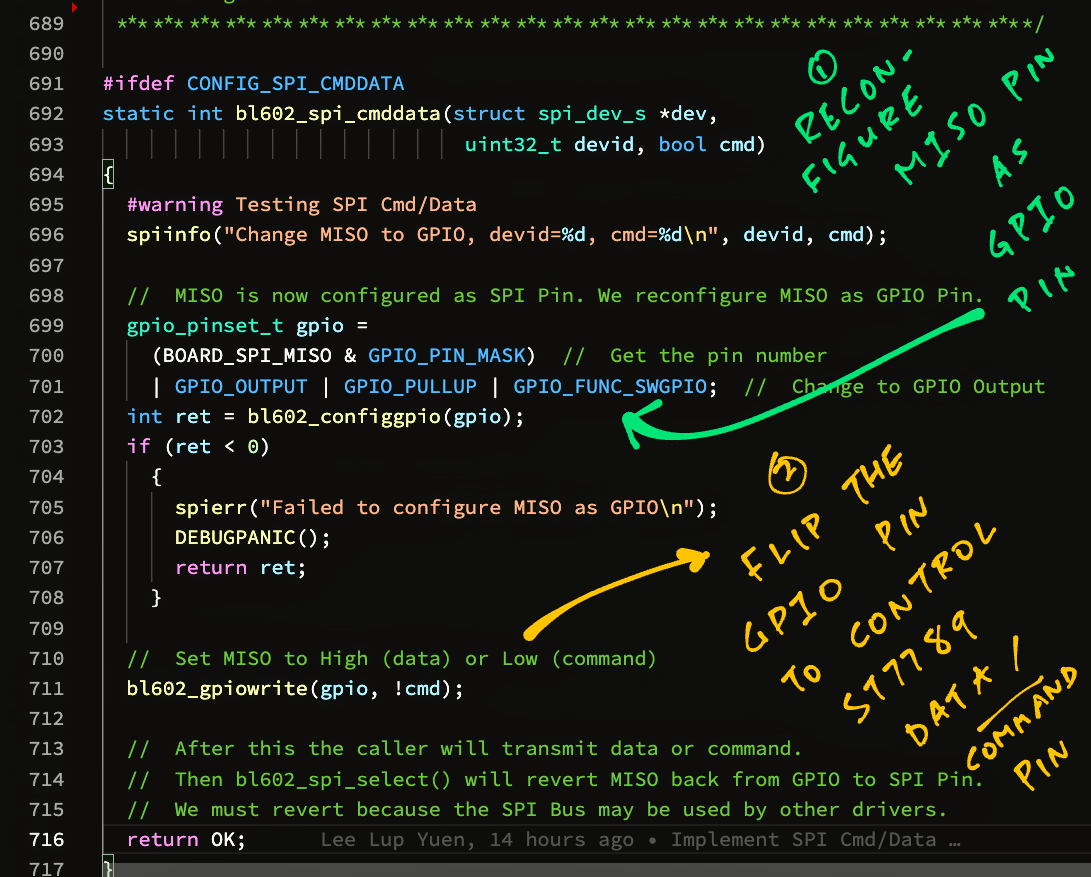Screen dimensions: 1091x877
Task: Click the spierr call on line 705
Action: tap(211, 508)
